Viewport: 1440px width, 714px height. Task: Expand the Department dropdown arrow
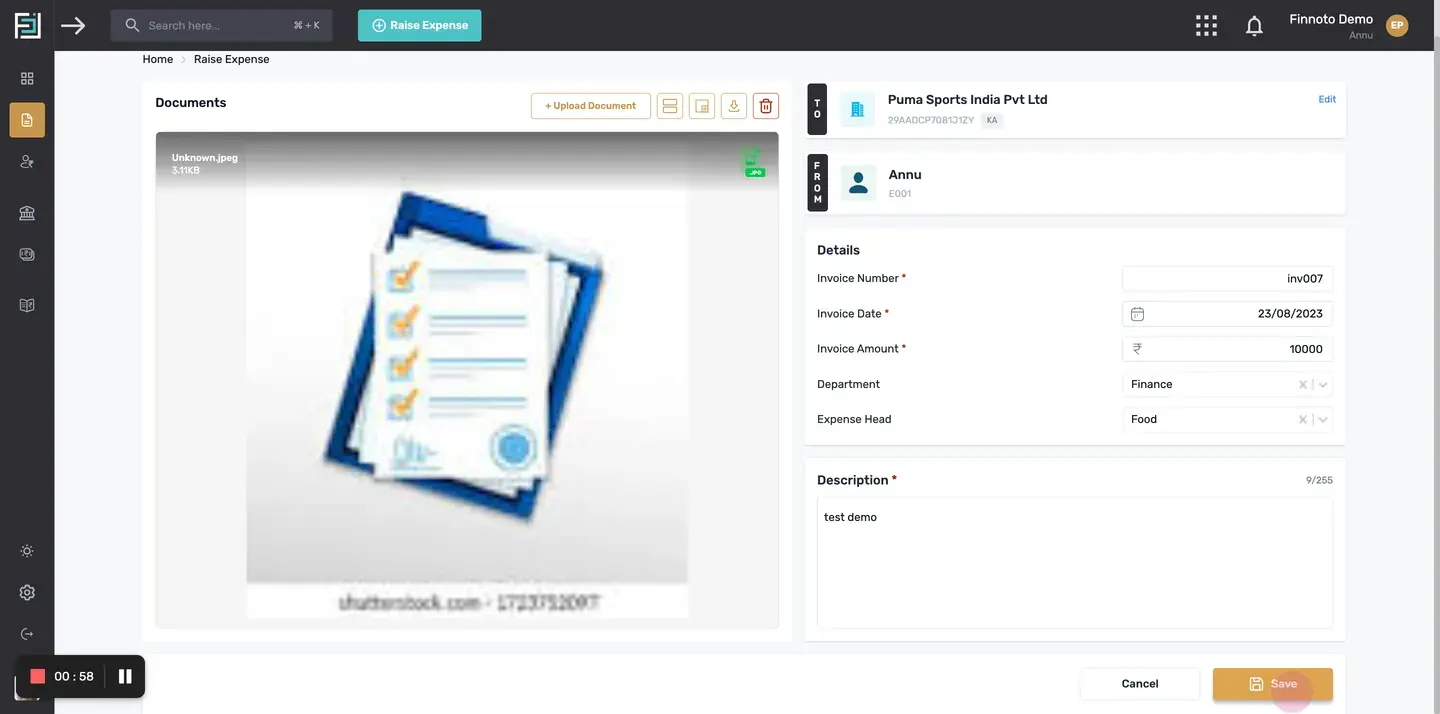[1323, 385]
